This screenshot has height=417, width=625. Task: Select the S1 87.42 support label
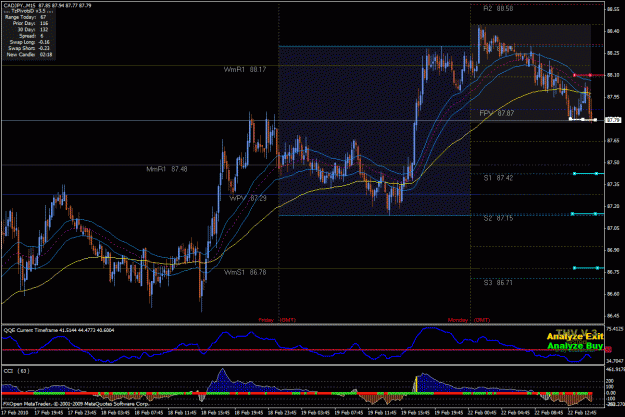(498, 178)
